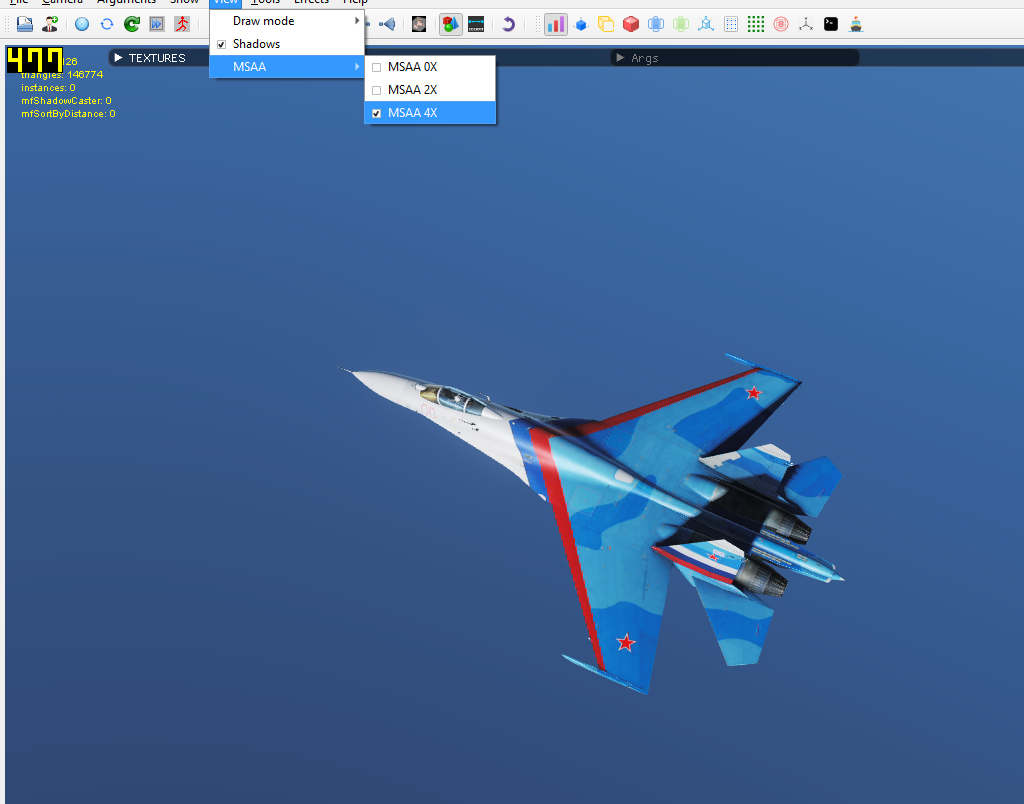Click the purple undo arrow icon

[x=508, y=25]
